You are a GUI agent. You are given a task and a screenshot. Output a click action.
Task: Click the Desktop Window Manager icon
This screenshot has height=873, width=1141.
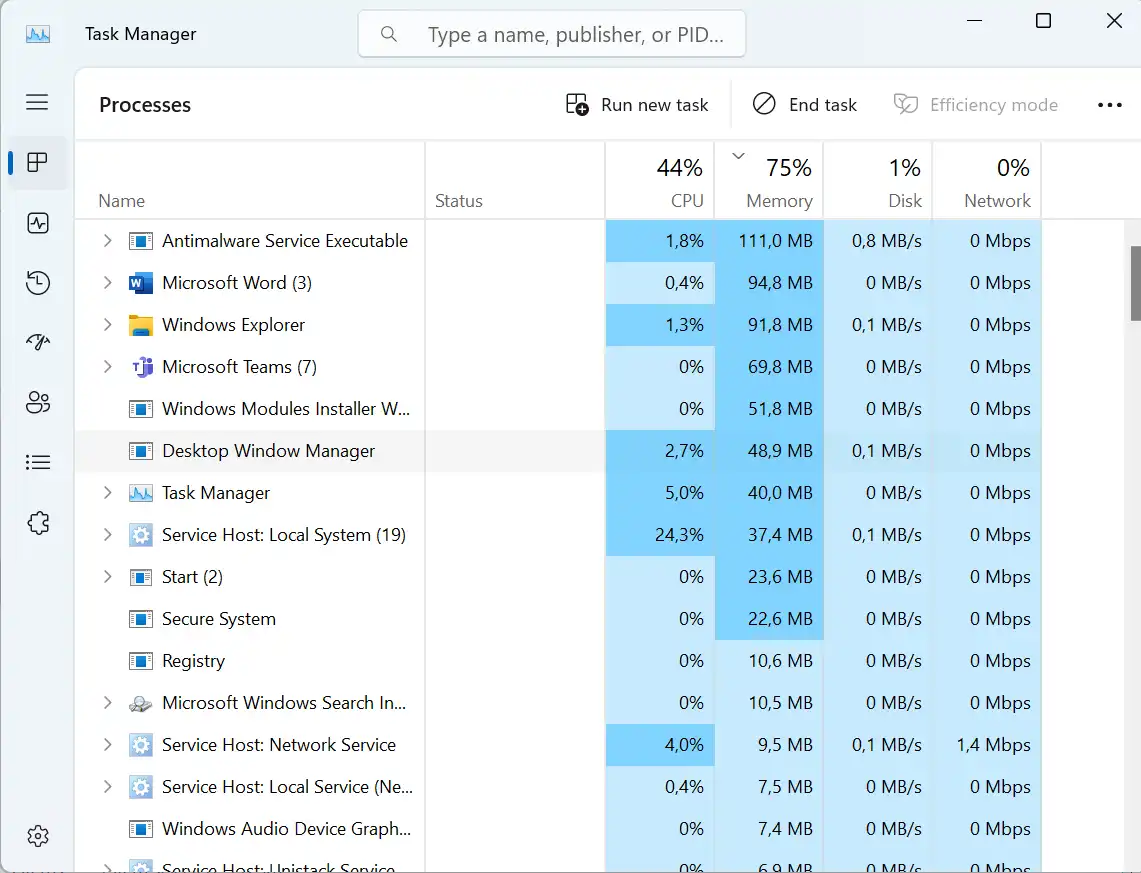pos(140,451)
